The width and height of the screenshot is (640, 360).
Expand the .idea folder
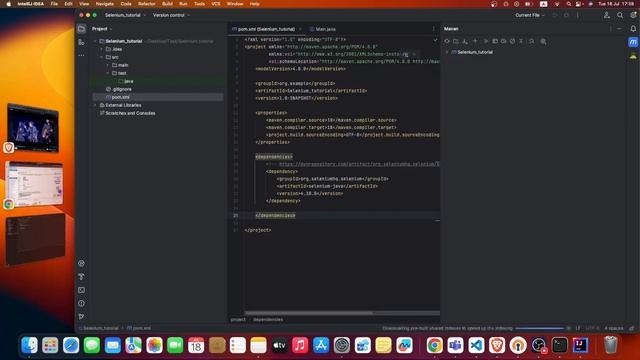102,49
